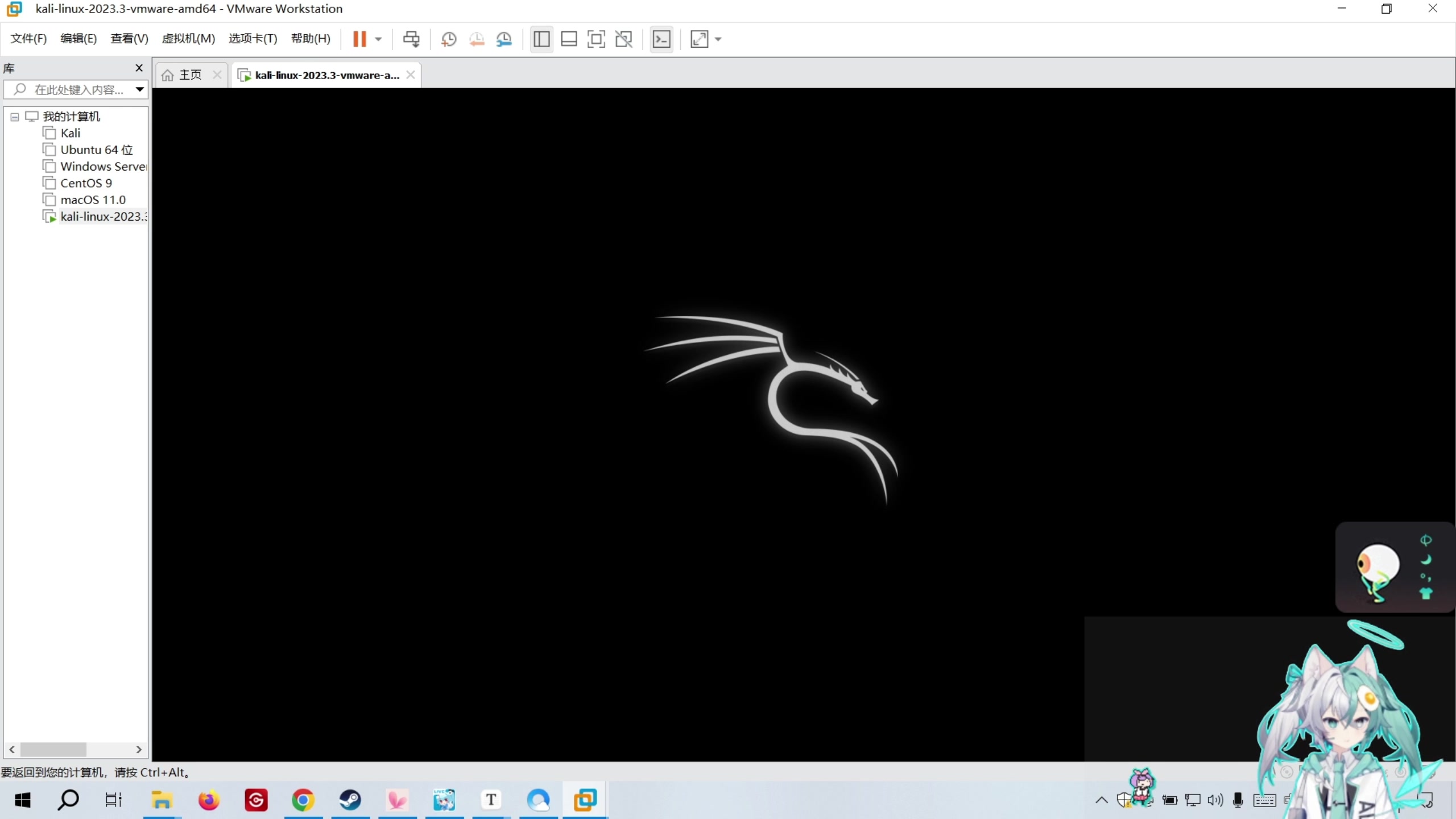Image resolution: width=1456 pixels, height=819 pixels.
Task: Click the library scrollbar right arrow
Action: pos(139,750)
